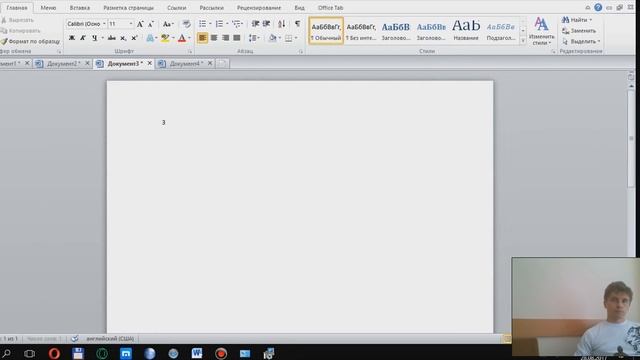The image size is (640, 360).
Task: Click the new document tab button
Action: (222, 64)
